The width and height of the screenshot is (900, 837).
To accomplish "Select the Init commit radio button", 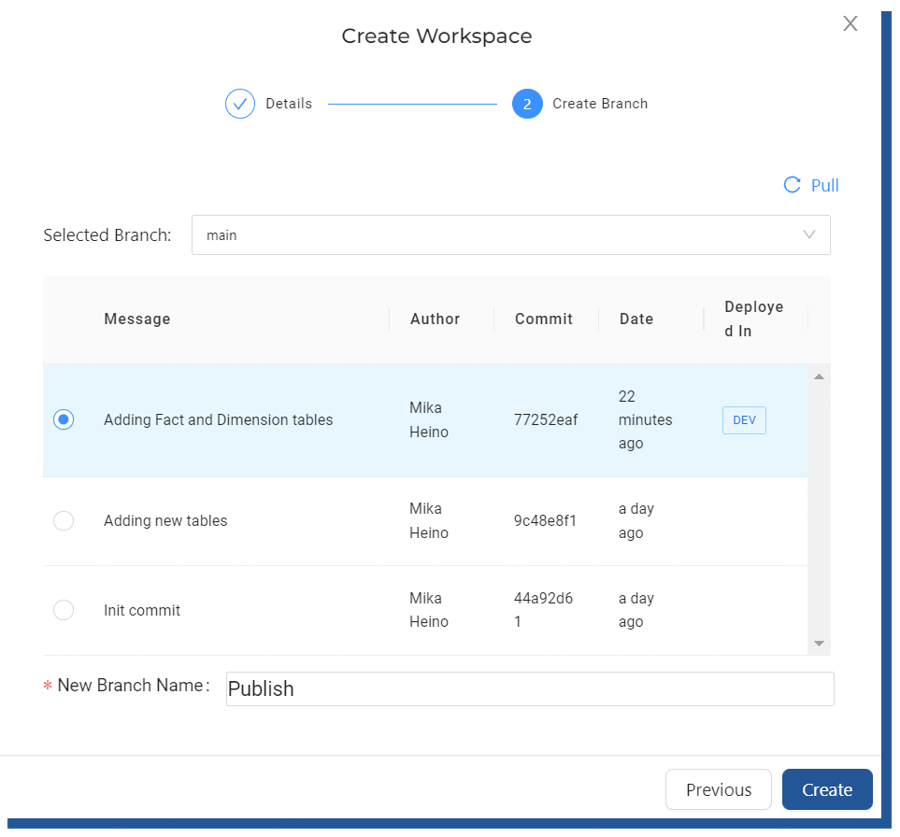I will click(x=63, y=610).
